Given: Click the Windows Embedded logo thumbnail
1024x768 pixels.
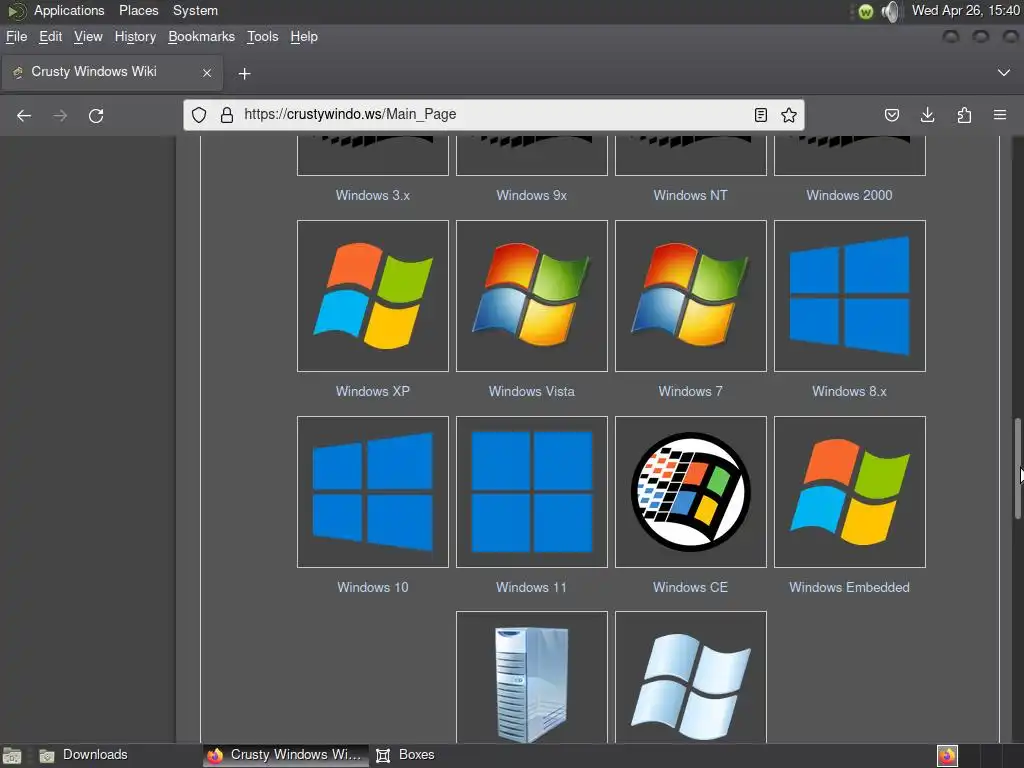Looking at the screenshot, I should click(850, 492).
